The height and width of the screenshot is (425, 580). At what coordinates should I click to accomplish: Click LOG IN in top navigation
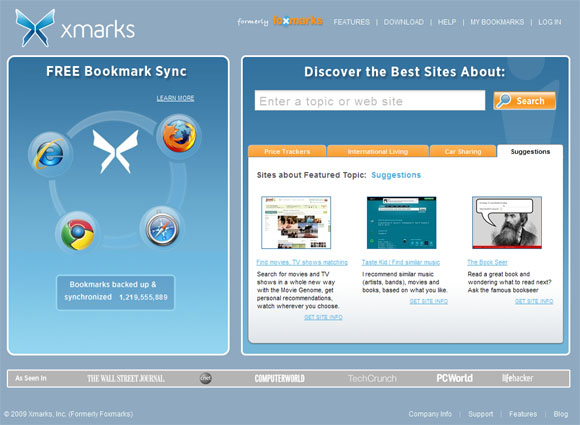pos(550,22)
